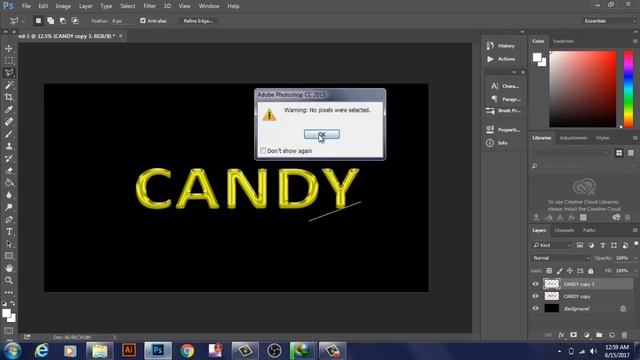Image resolution: width=640 pixels, height=360 pixels.
Task: Toggle lock image pixels
Action: coord(560,271)
